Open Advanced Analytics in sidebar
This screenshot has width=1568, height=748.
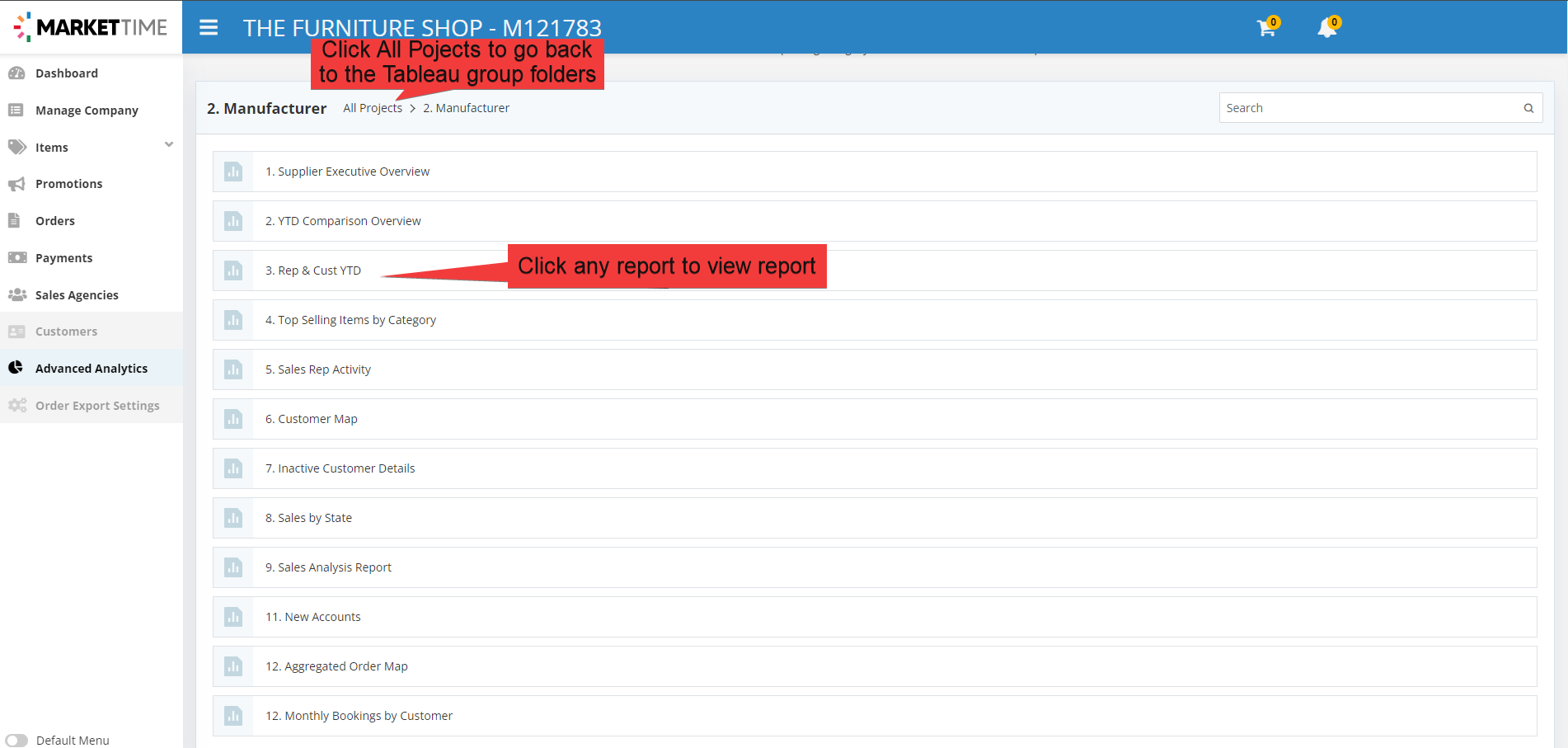(91, 369)
